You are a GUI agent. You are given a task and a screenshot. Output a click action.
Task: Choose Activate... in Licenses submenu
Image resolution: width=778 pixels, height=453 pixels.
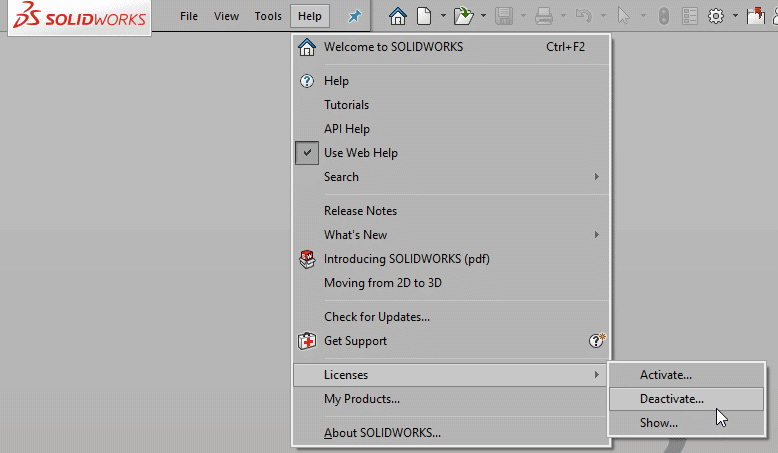coord(687,375)
